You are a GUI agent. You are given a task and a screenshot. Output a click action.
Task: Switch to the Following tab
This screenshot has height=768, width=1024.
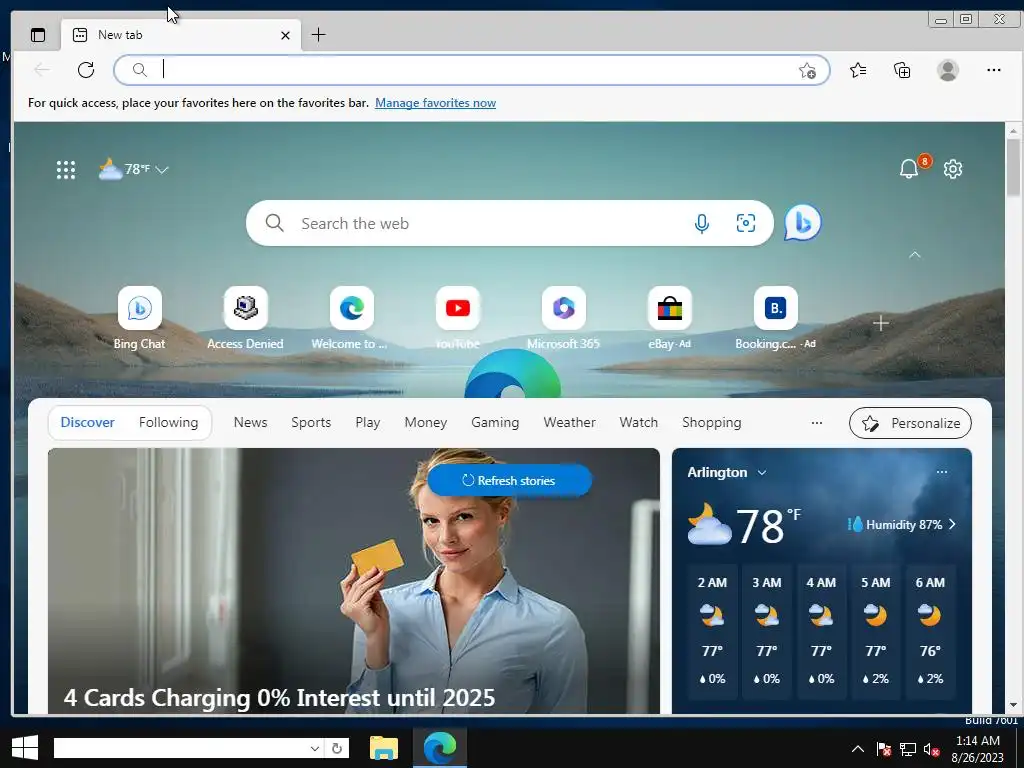(x=168, y=423)
